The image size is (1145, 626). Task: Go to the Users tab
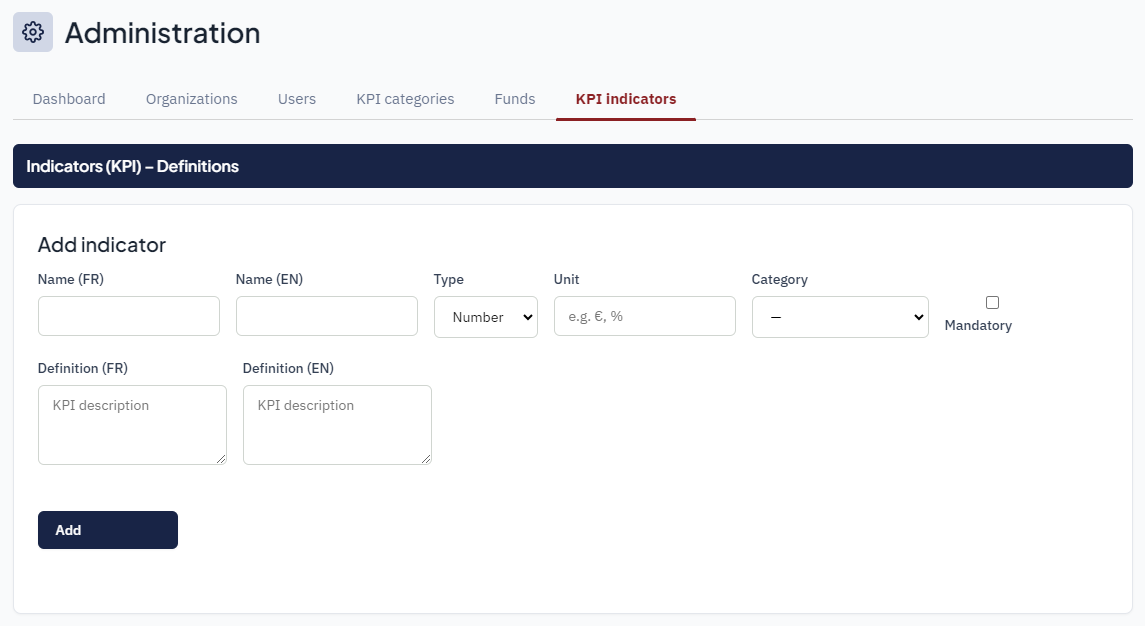click(297, 99)
